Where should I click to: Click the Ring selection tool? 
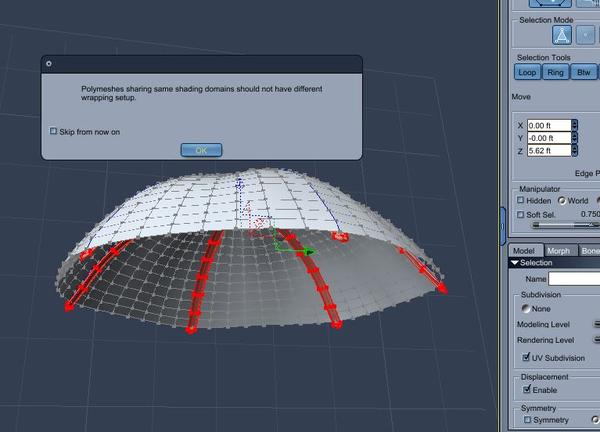tap(555, 72)
